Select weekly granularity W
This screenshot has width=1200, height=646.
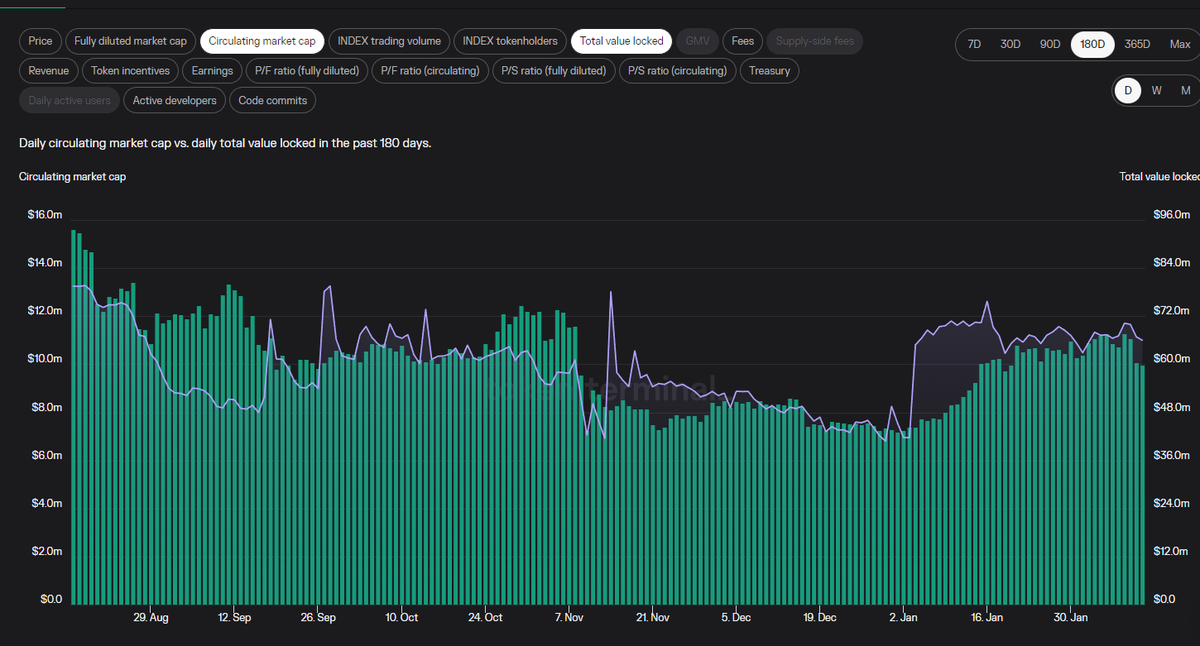pyautogui.click(x=1156, y=90)
